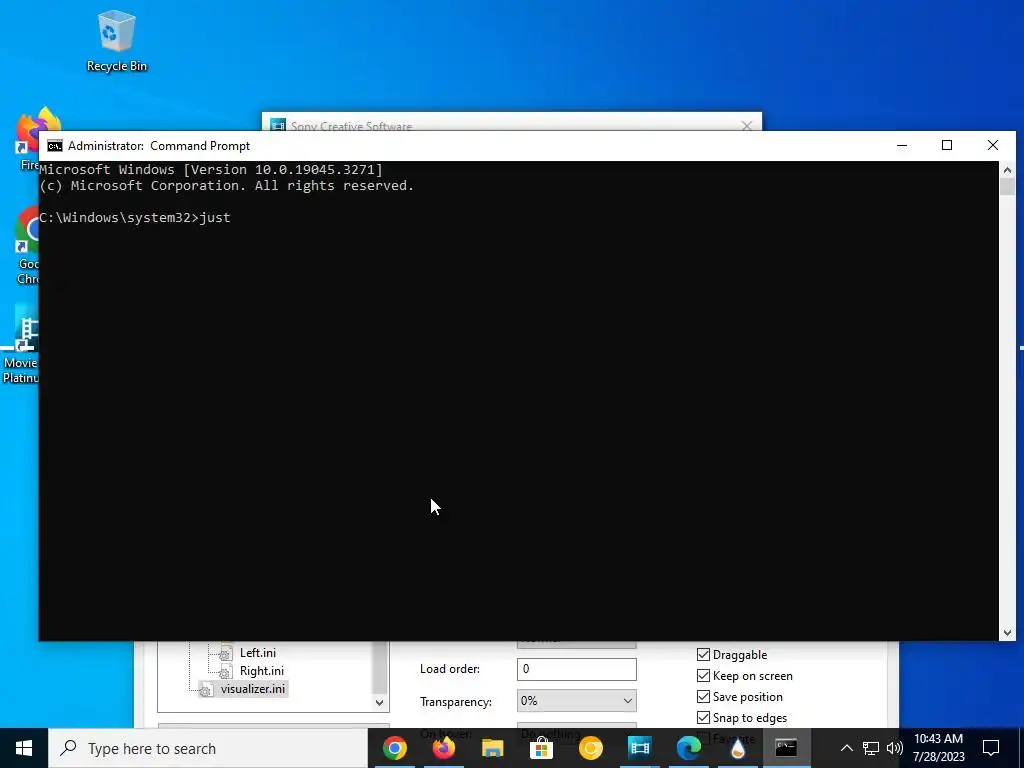Click the Load order input field
1024x768 pixels.
click(x=577, y=669)
